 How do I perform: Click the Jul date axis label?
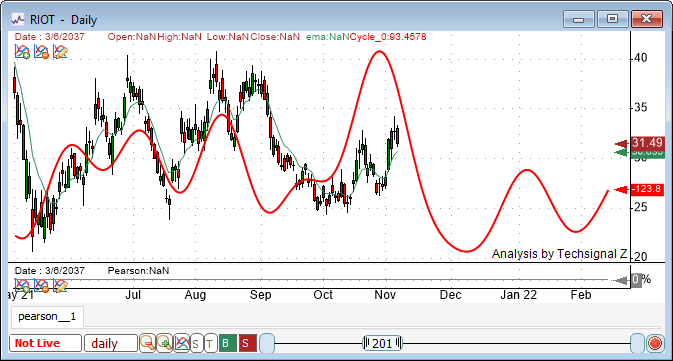133,295
